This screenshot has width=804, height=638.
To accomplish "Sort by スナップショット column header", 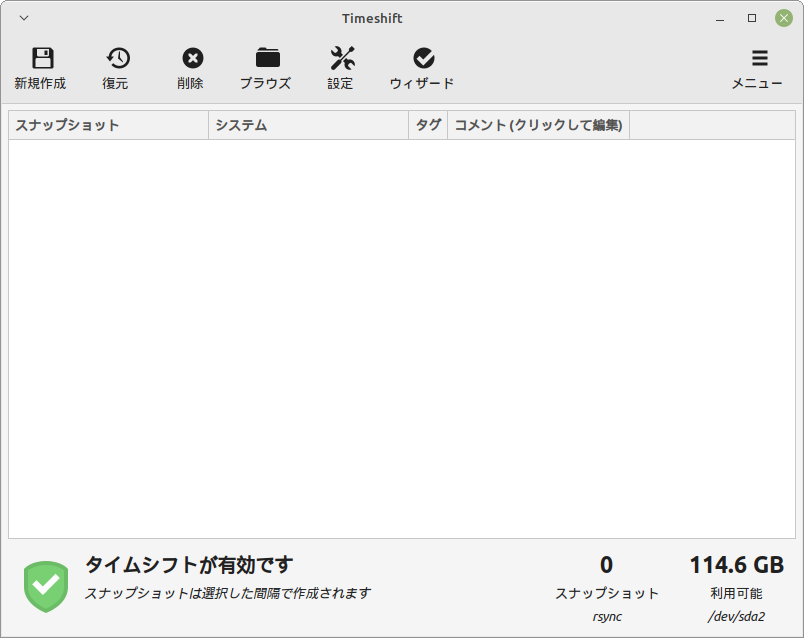I will 109,125.
